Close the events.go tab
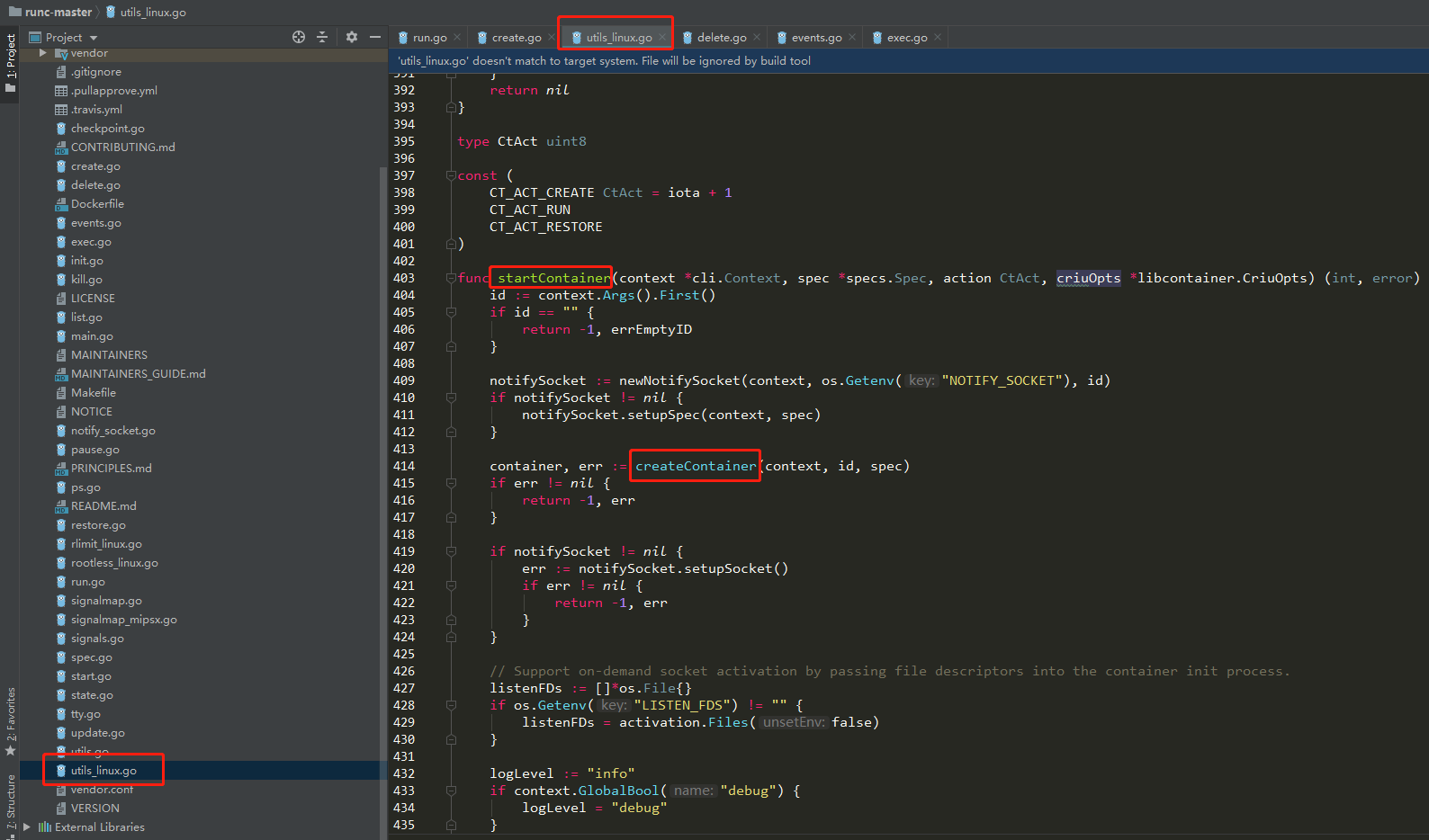 [852, 37]
